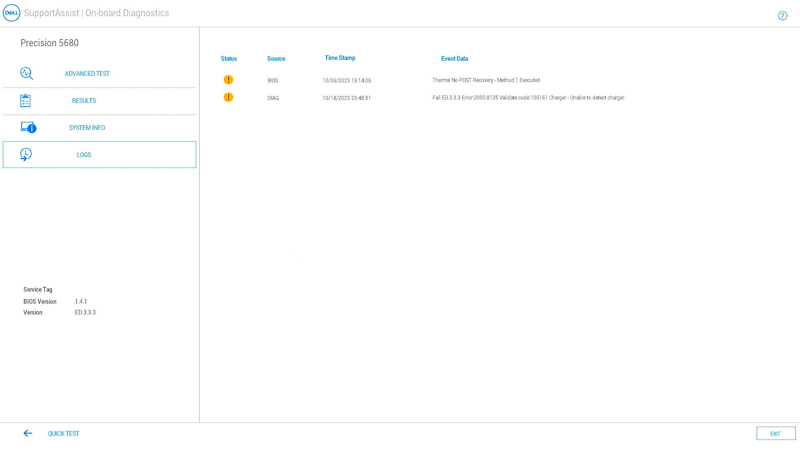Click the Exit button
This screenshot has height=450, width=800.
776,434
